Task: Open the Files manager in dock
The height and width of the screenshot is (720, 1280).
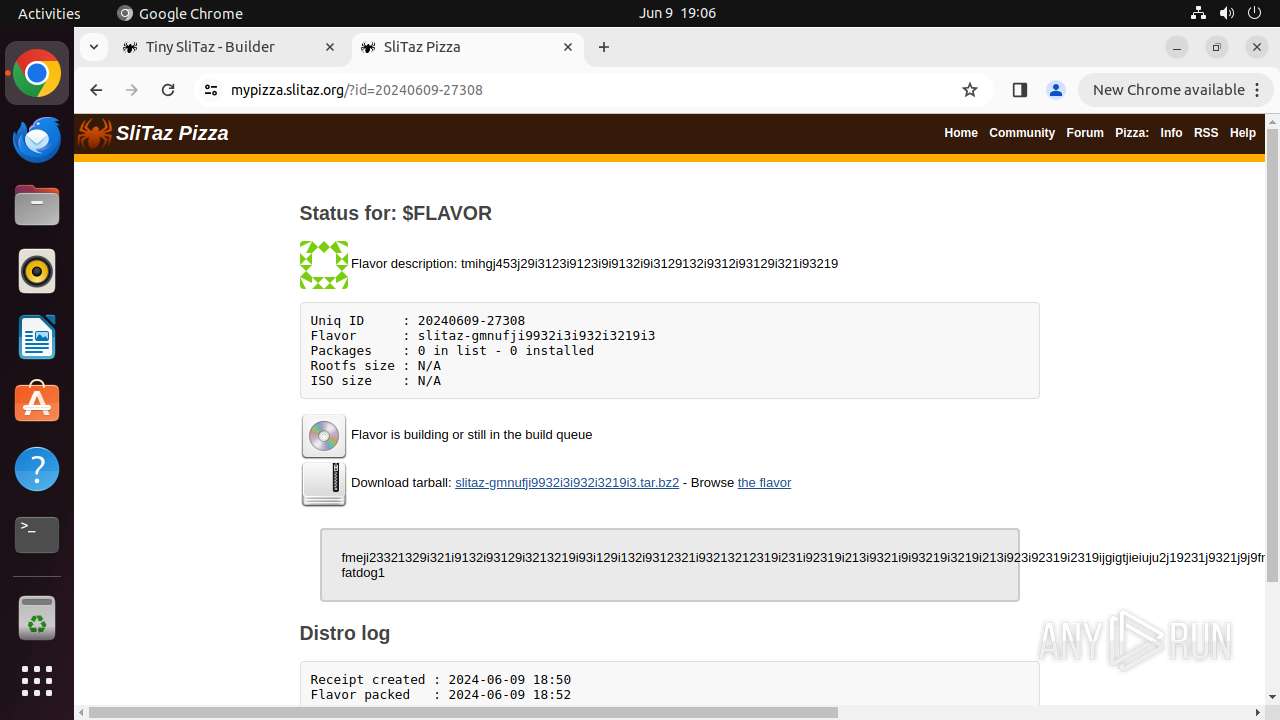Action: 37,206
